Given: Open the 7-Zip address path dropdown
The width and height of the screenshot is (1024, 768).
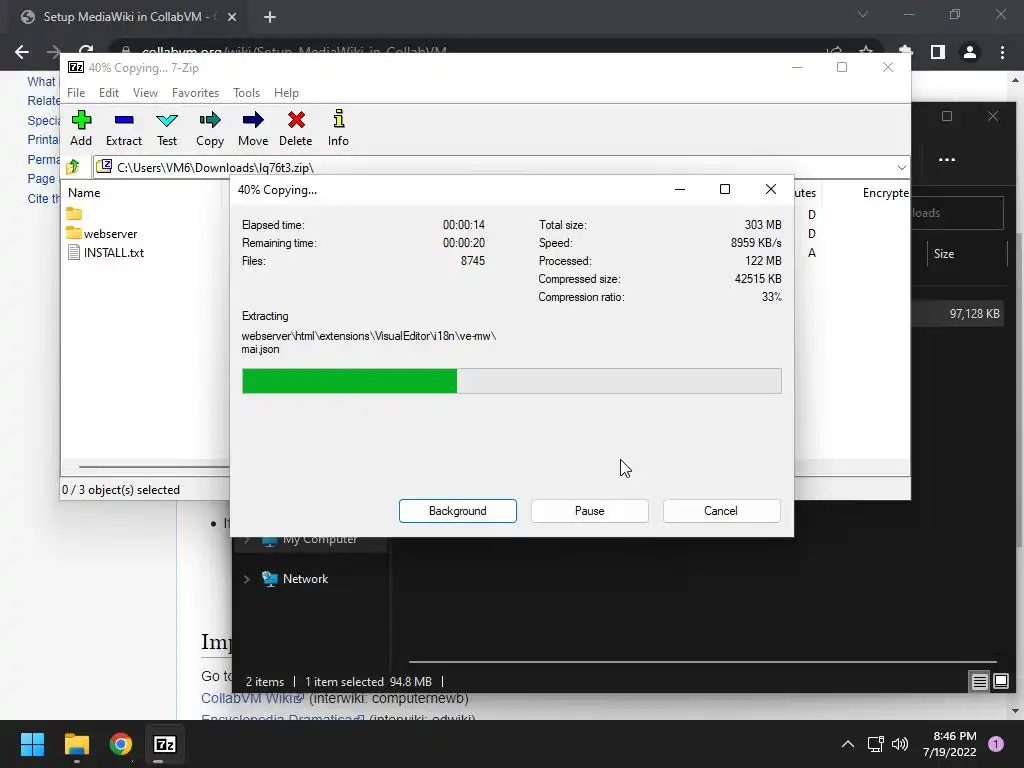Looking at the screenshot, I should pyautogui.click(x=901, y=168).
